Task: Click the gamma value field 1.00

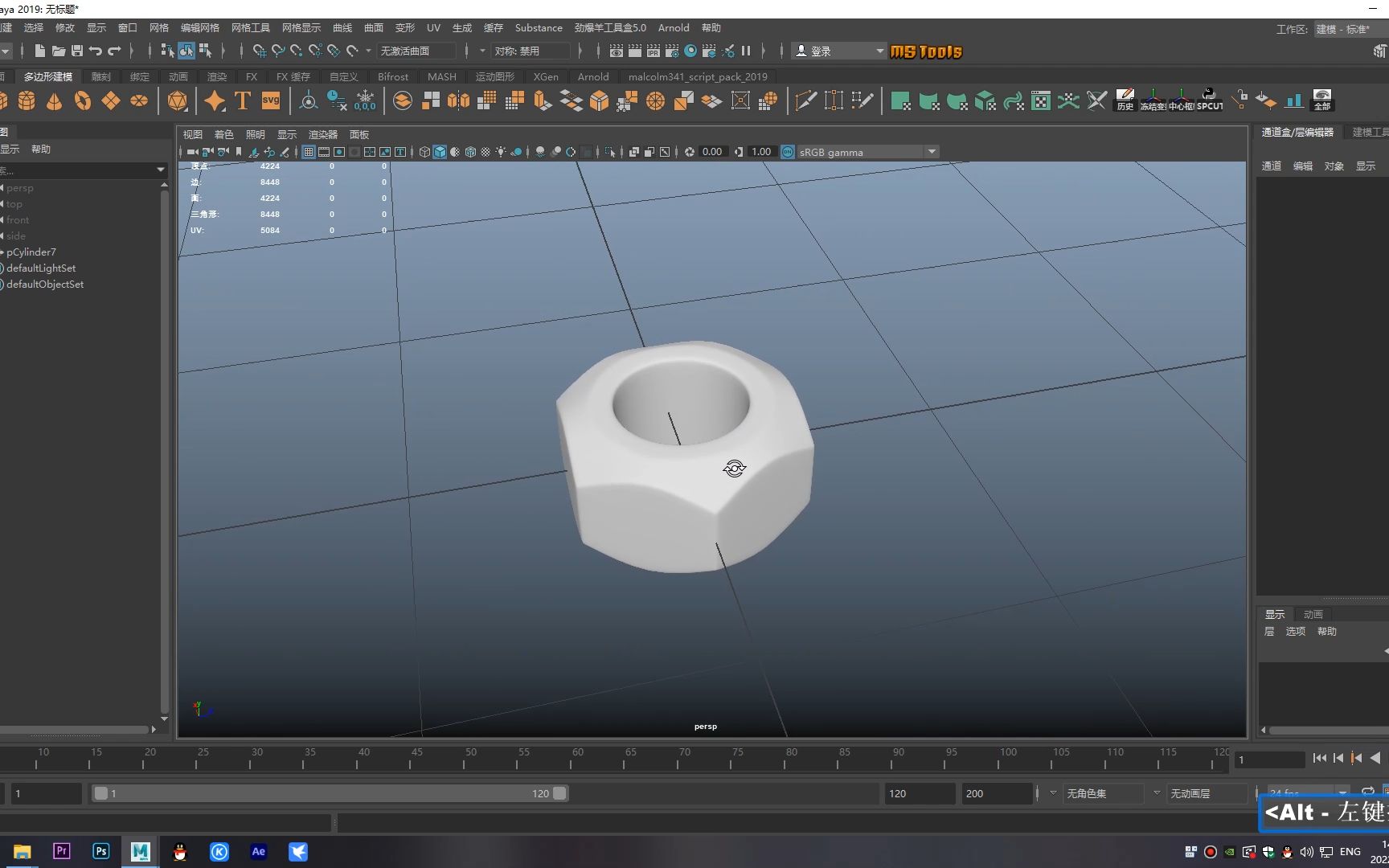Action: (761, 152)
